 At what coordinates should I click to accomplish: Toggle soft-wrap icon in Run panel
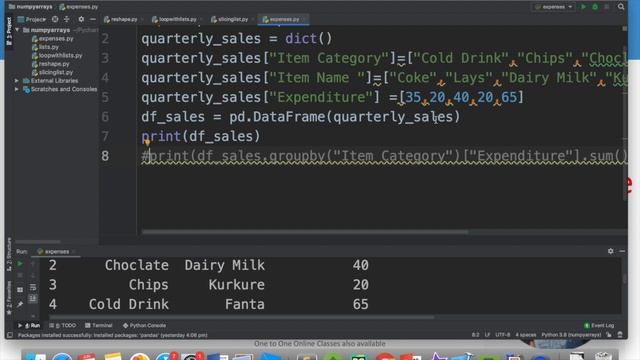[x=33, y=287]
